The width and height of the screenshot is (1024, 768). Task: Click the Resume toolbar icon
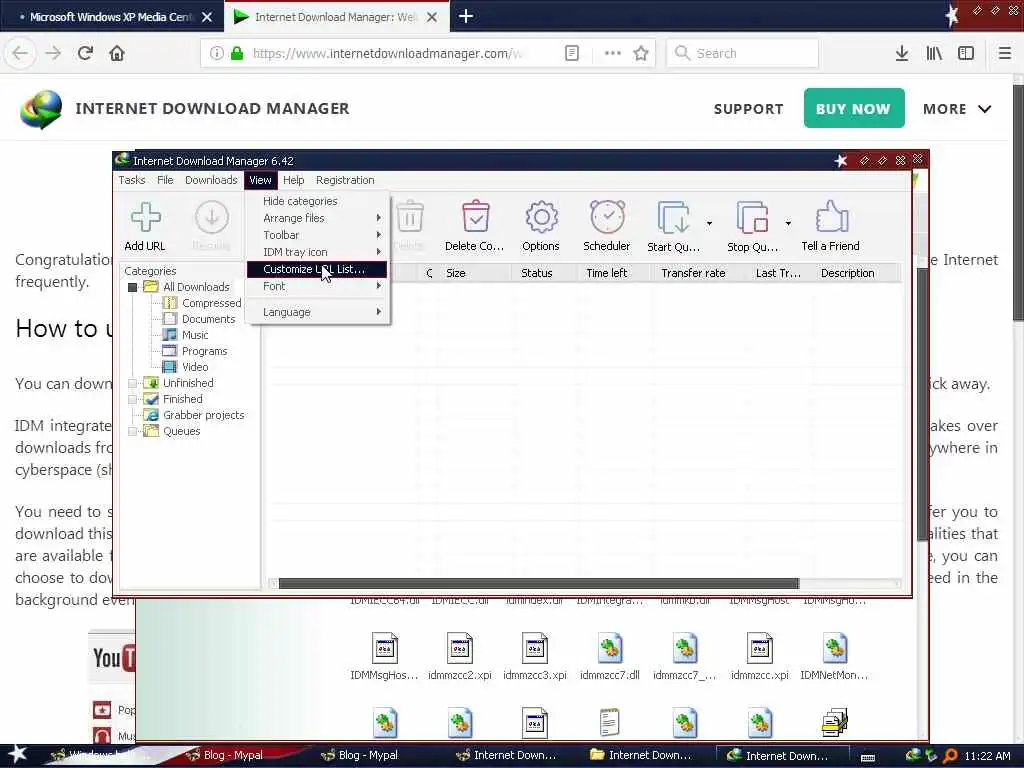pyautogui.click(x=212, y=217)
